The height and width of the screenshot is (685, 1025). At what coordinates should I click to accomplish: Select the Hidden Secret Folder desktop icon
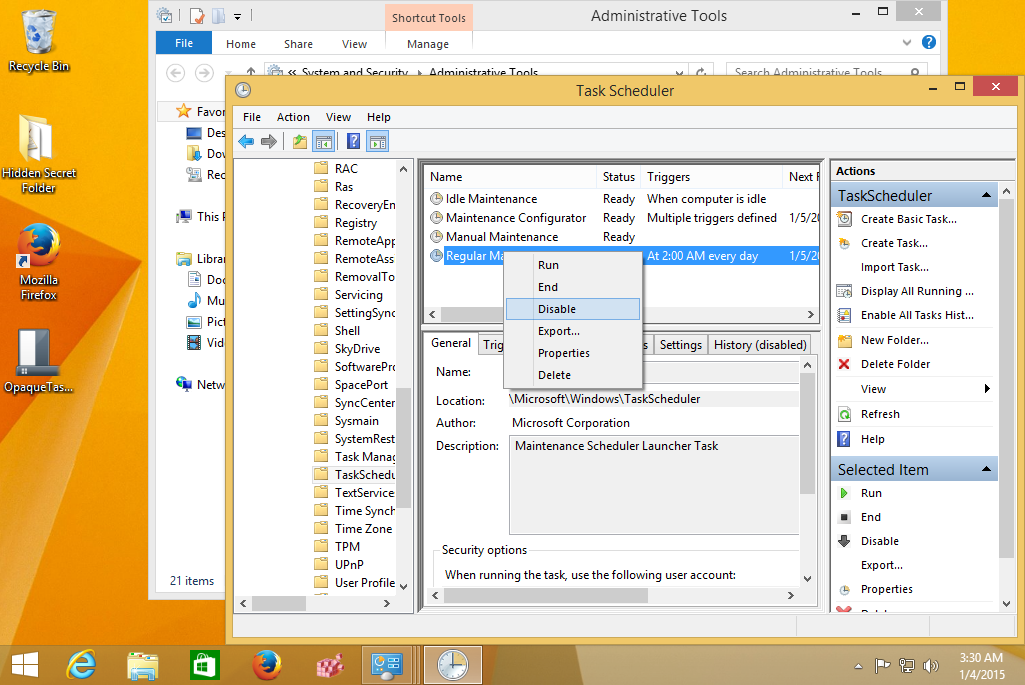click(x=39, y=154)
